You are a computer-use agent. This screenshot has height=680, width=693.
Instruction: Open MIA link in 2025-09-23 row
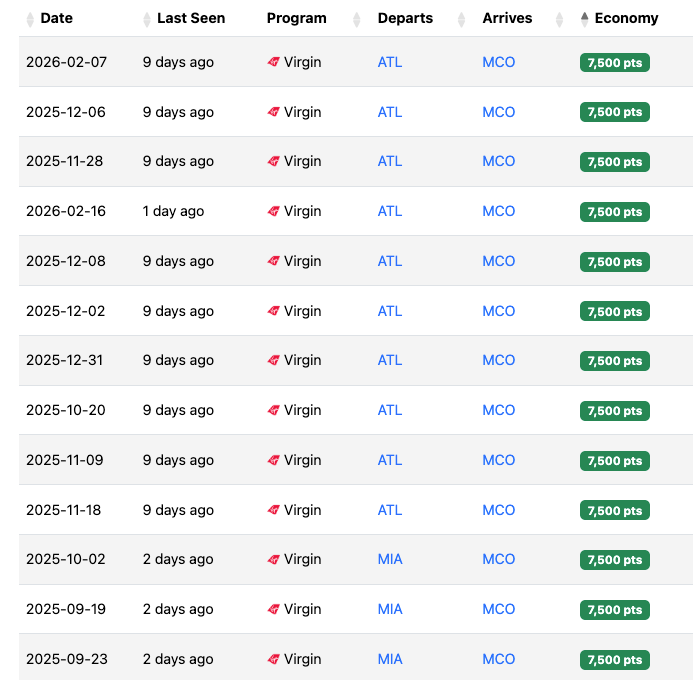(390, 659)
